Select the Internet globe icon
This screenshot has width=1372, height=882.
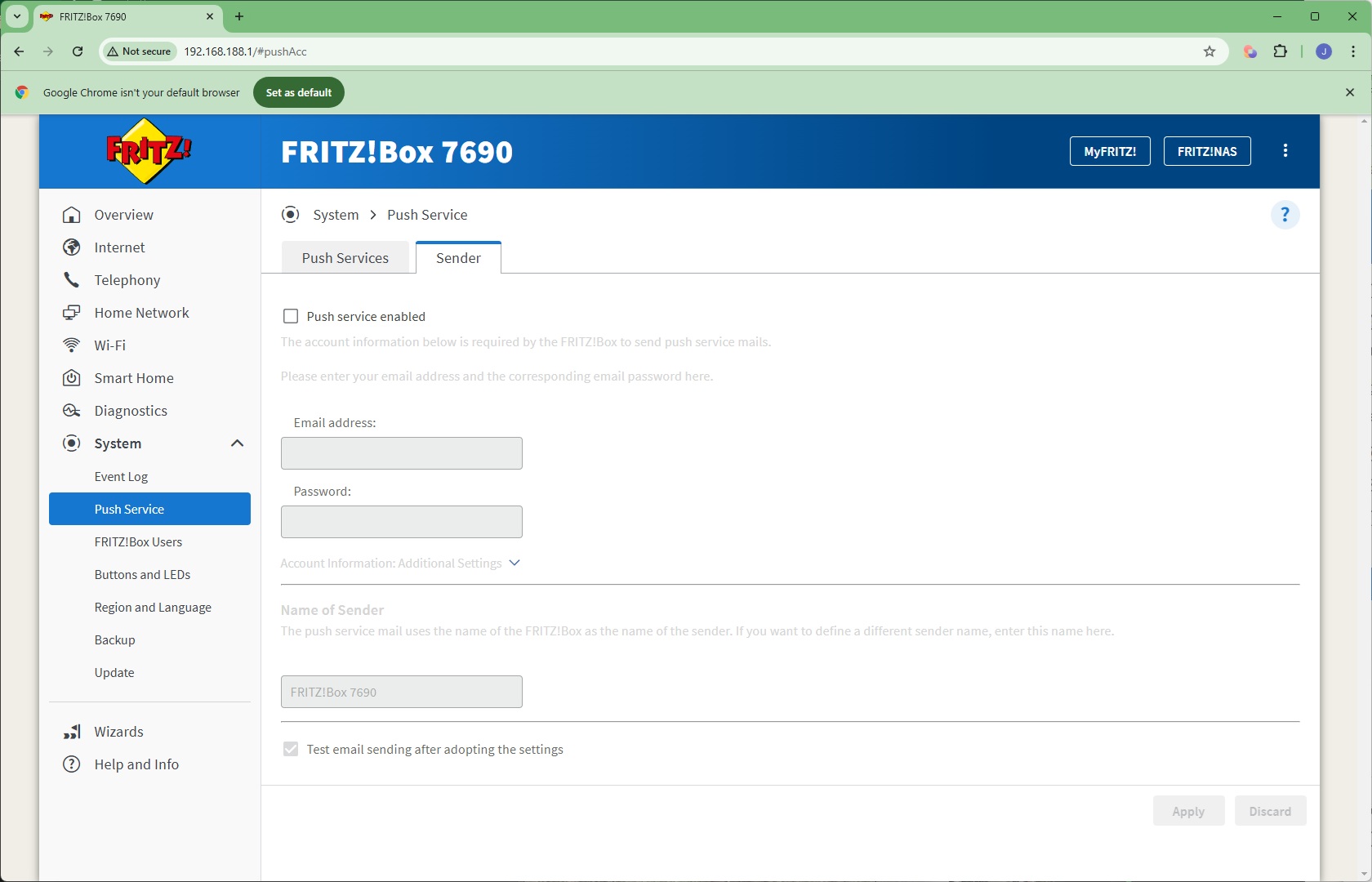pyautogui.click(x=72, y=247)
